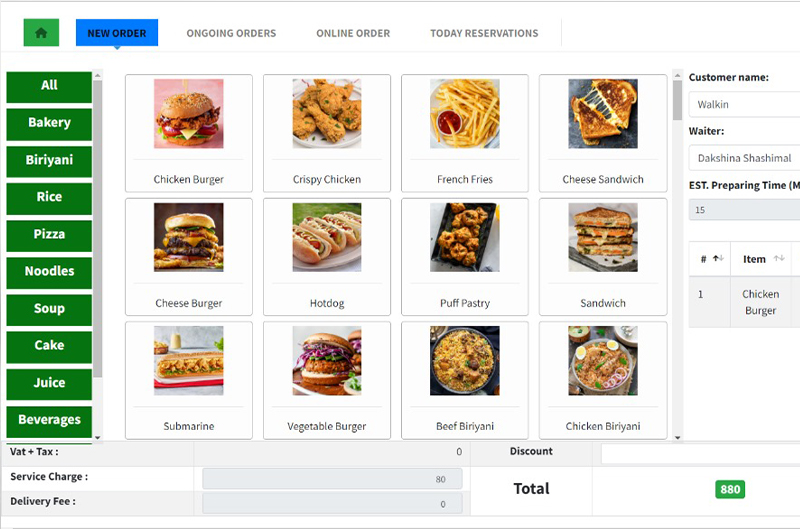Show Pizza category items

point(49,235)
